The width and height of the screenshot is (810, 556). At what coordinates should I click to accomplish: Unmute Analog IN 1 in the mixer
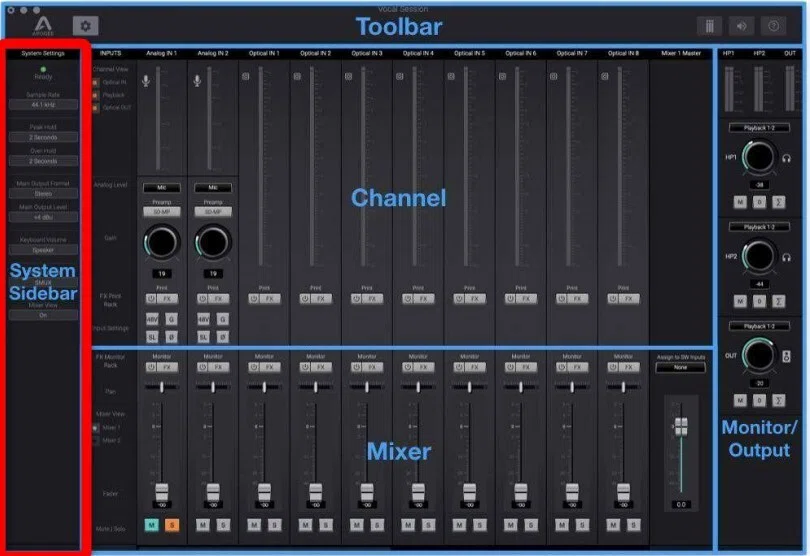click(151, 525)
